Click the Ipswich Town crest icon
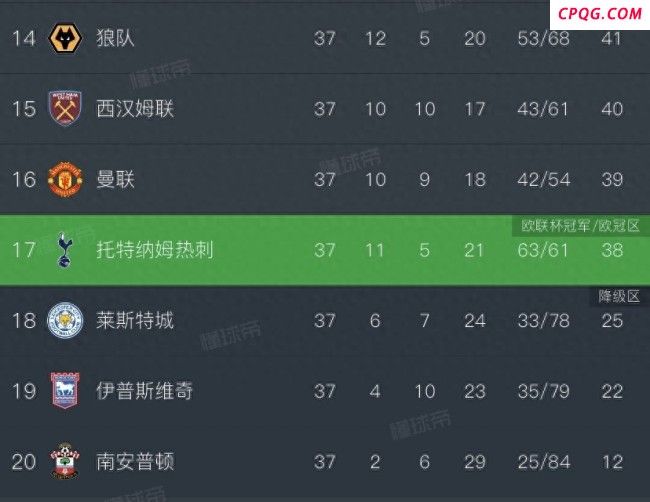Screen dimensions: 650x502 click(65, 390)
